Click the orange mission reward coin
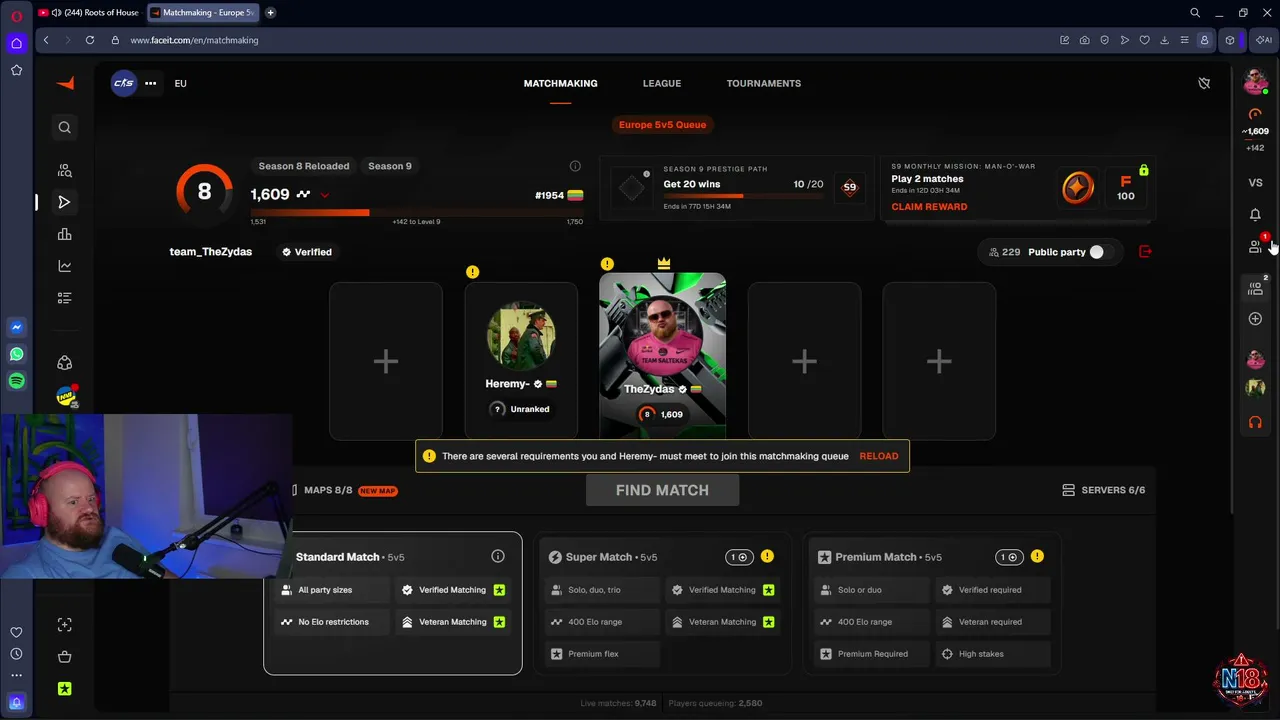The image size is (1280, 720). (x=1078, y=187)
